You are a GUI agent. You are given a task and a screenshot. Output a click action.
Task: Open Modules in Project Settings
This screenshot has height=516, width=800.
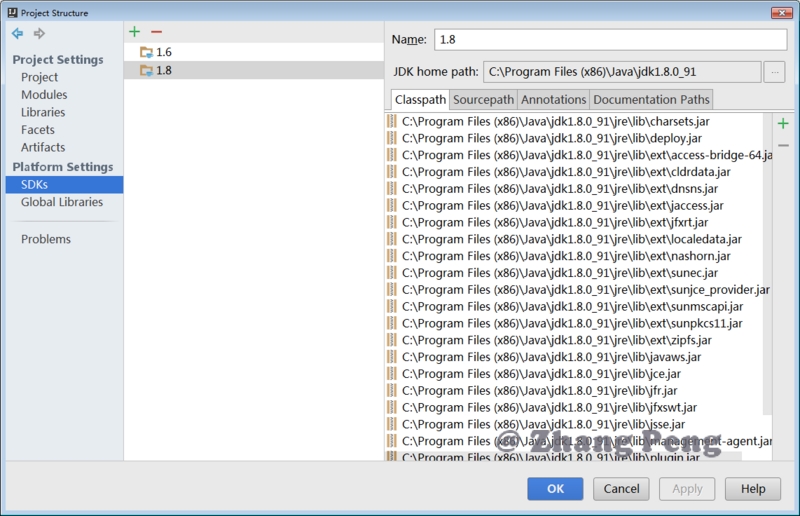[x=44, y=95]
